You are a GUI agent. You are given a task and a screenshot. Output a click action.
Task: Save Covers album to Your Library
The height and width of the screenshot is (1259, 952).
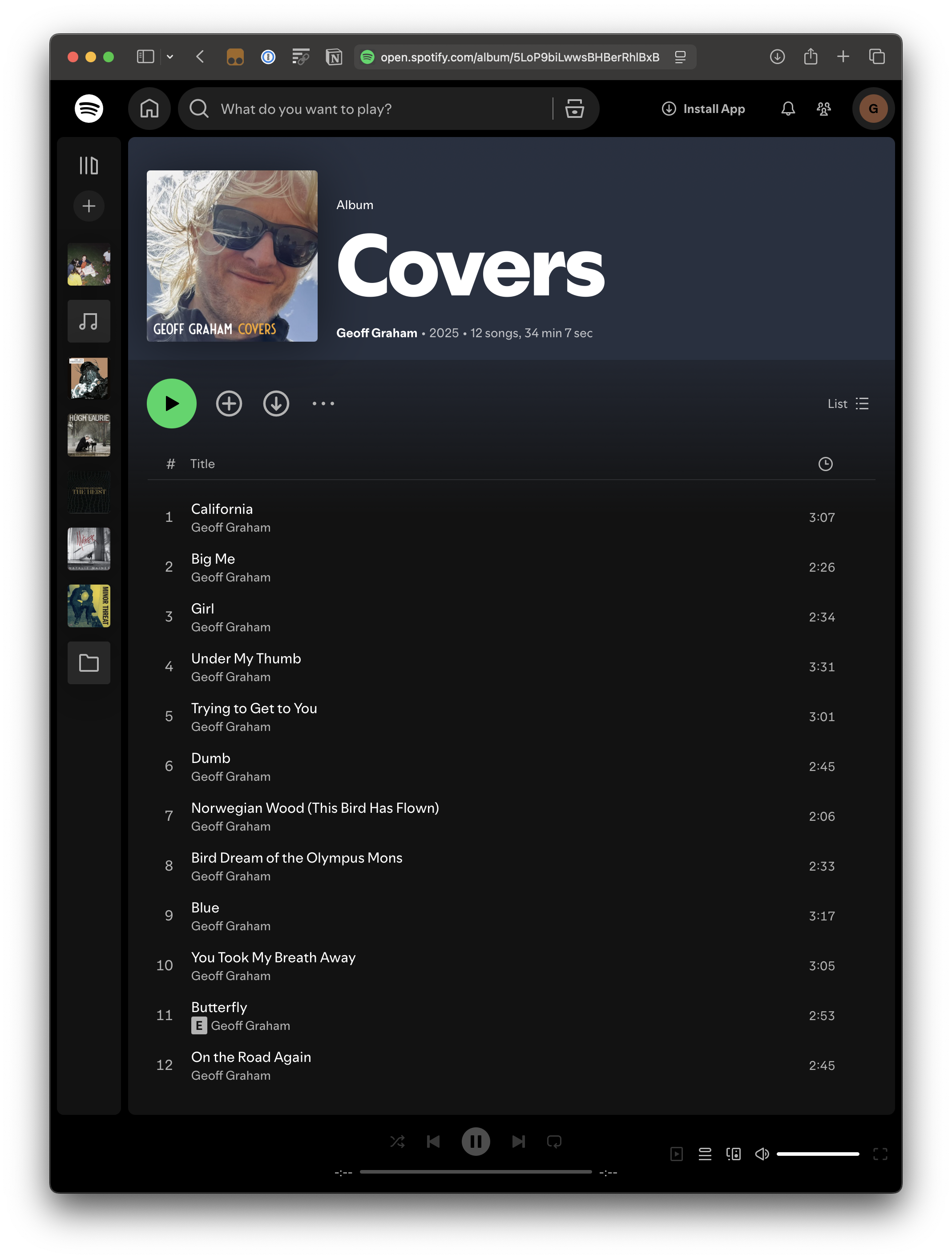(229, 404)
